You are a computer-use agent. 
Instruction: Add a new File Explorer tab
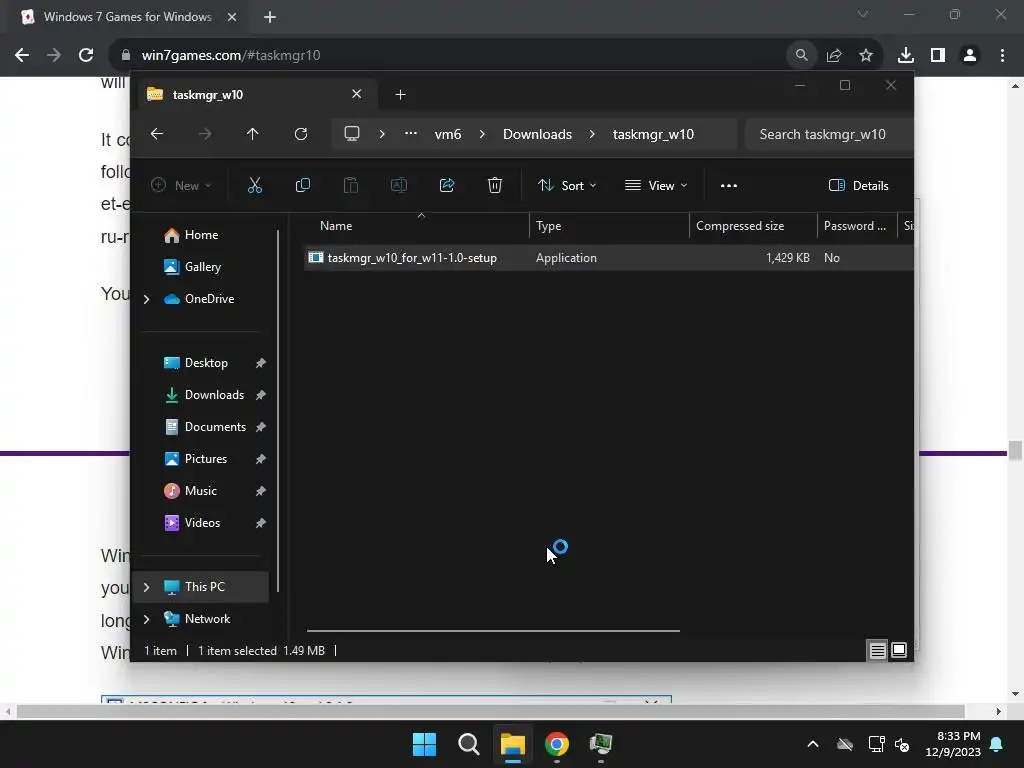click(400, 95)
